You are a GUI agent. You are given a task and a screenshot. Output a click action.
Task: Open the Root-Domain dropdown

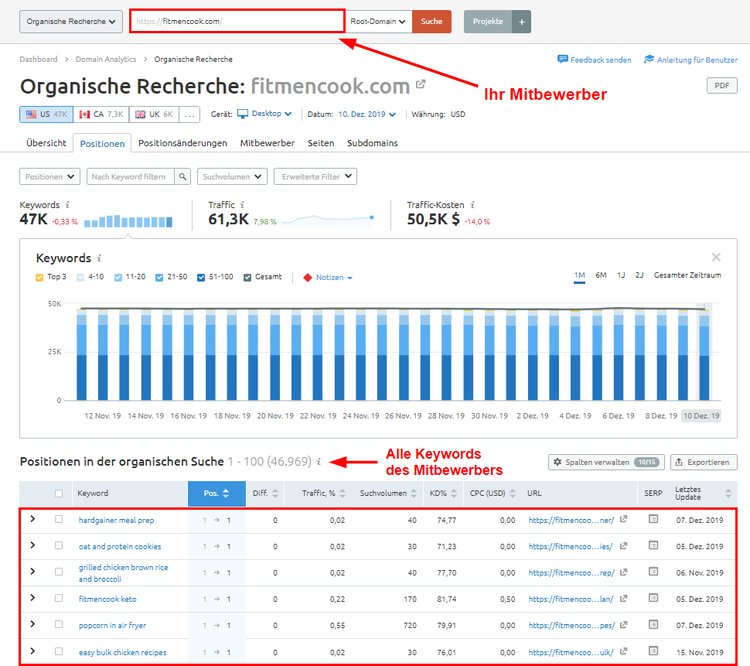click(378, 22)
